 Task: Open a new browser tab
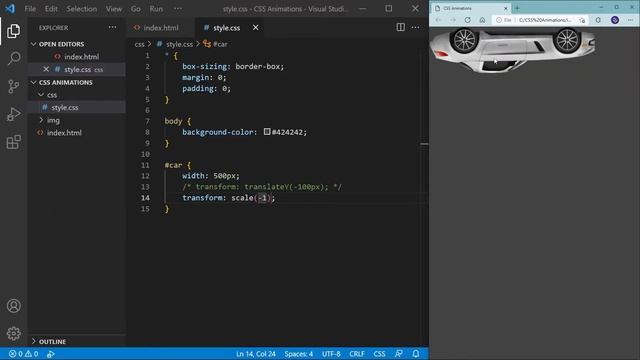[x=517, y=8]
